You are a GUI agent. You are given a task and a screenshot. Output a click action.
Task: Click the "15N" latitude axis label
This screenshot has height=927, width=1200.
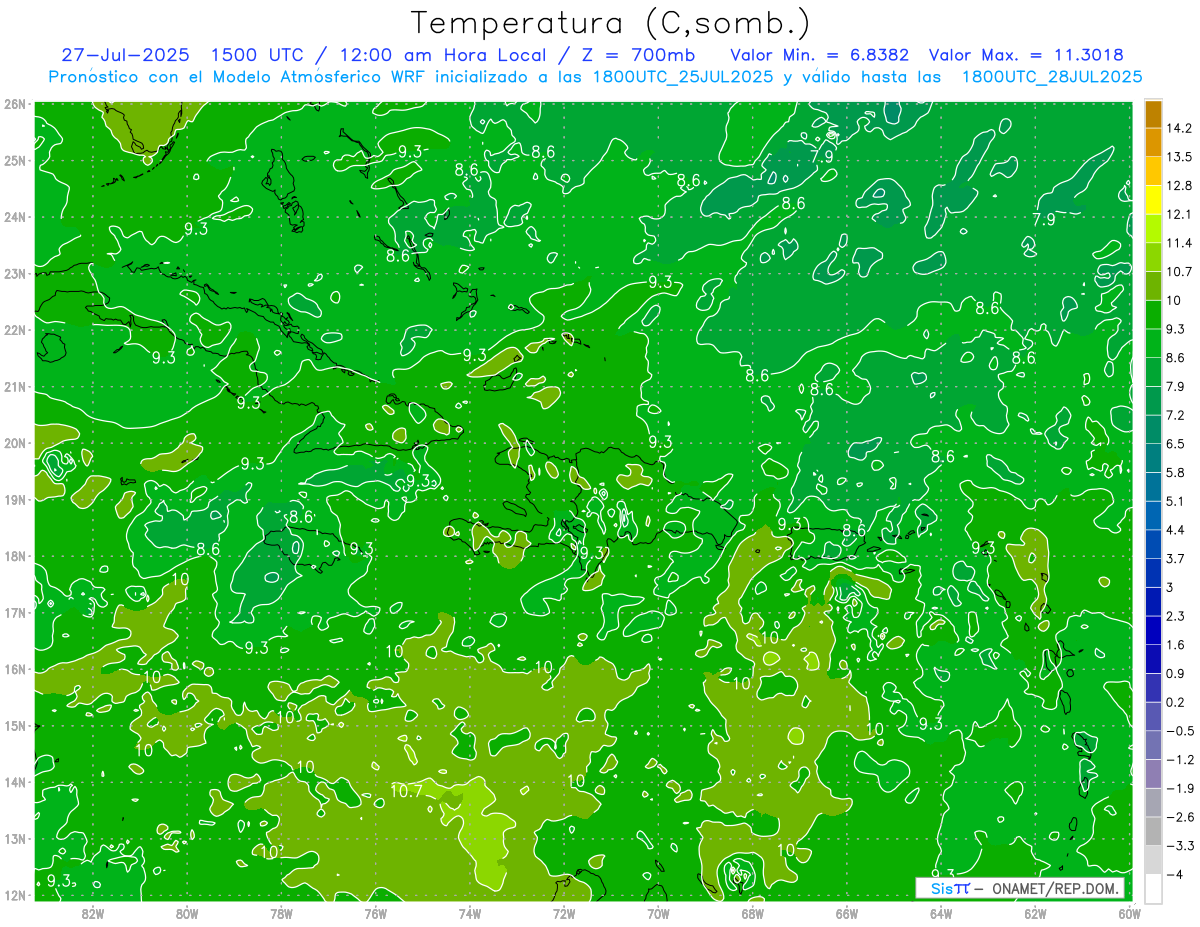coord(14,726)
